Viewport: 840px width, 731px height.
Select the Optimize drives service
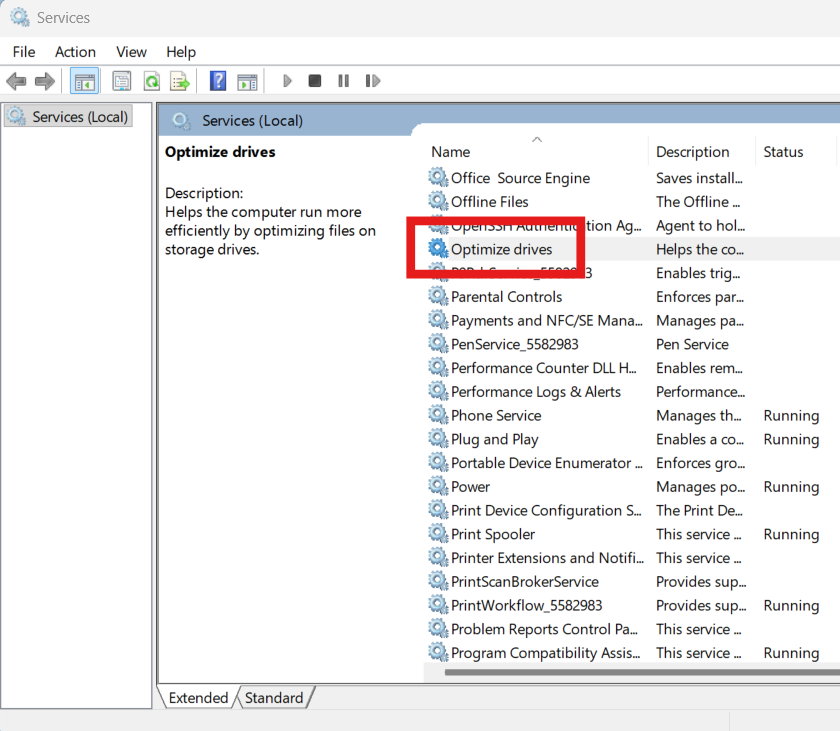click(x=501, y=249)
